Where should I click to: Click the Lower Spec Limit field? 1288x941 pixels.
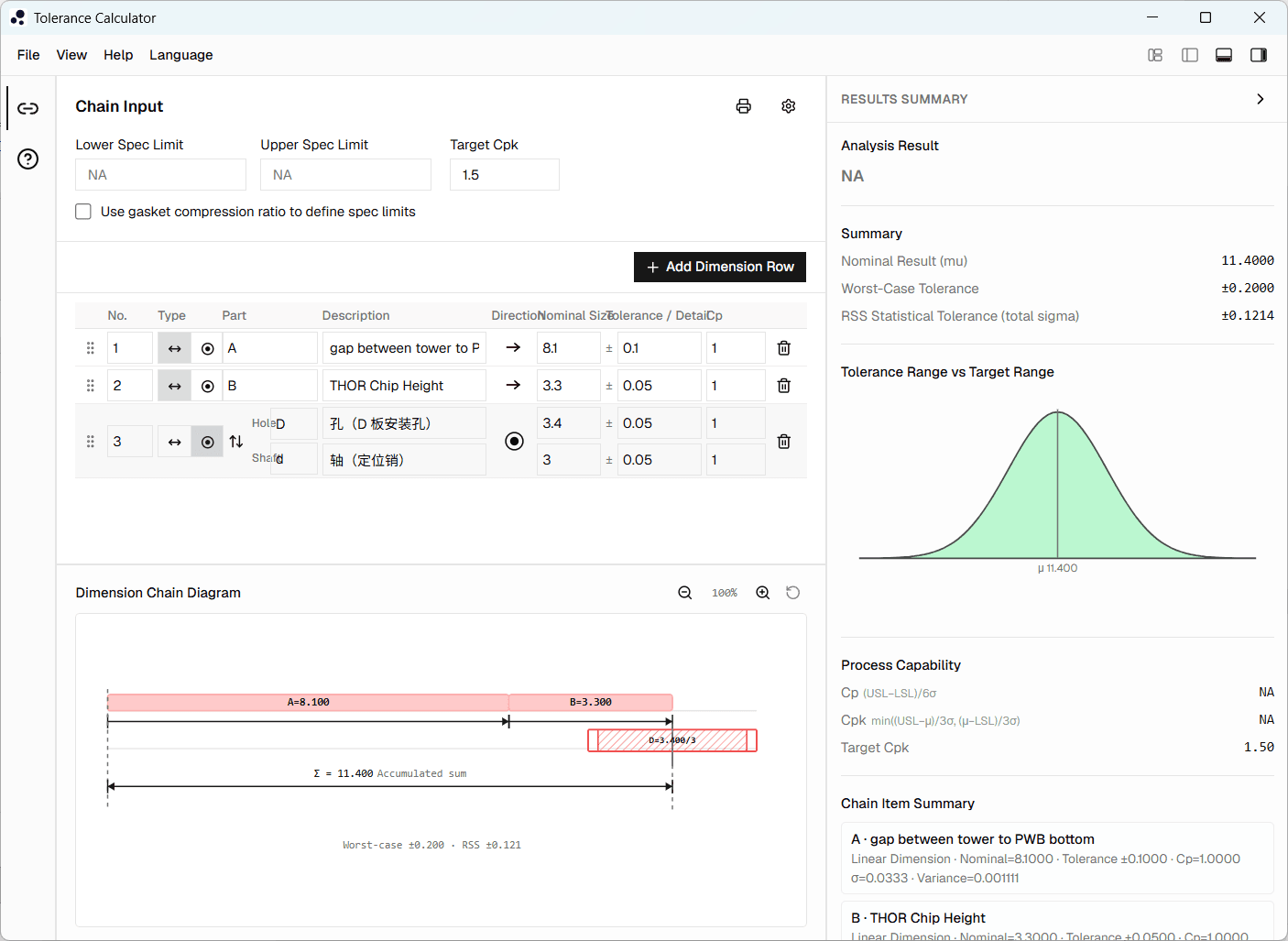pyautogui.click(x=160, y=175)
